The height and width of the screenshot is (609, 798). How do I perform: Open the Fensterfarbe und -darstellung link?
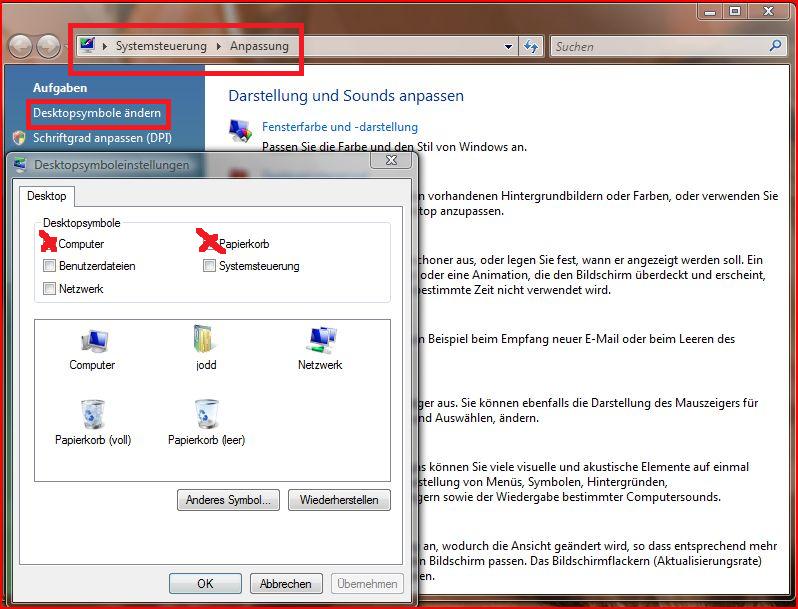click(340, 127)
